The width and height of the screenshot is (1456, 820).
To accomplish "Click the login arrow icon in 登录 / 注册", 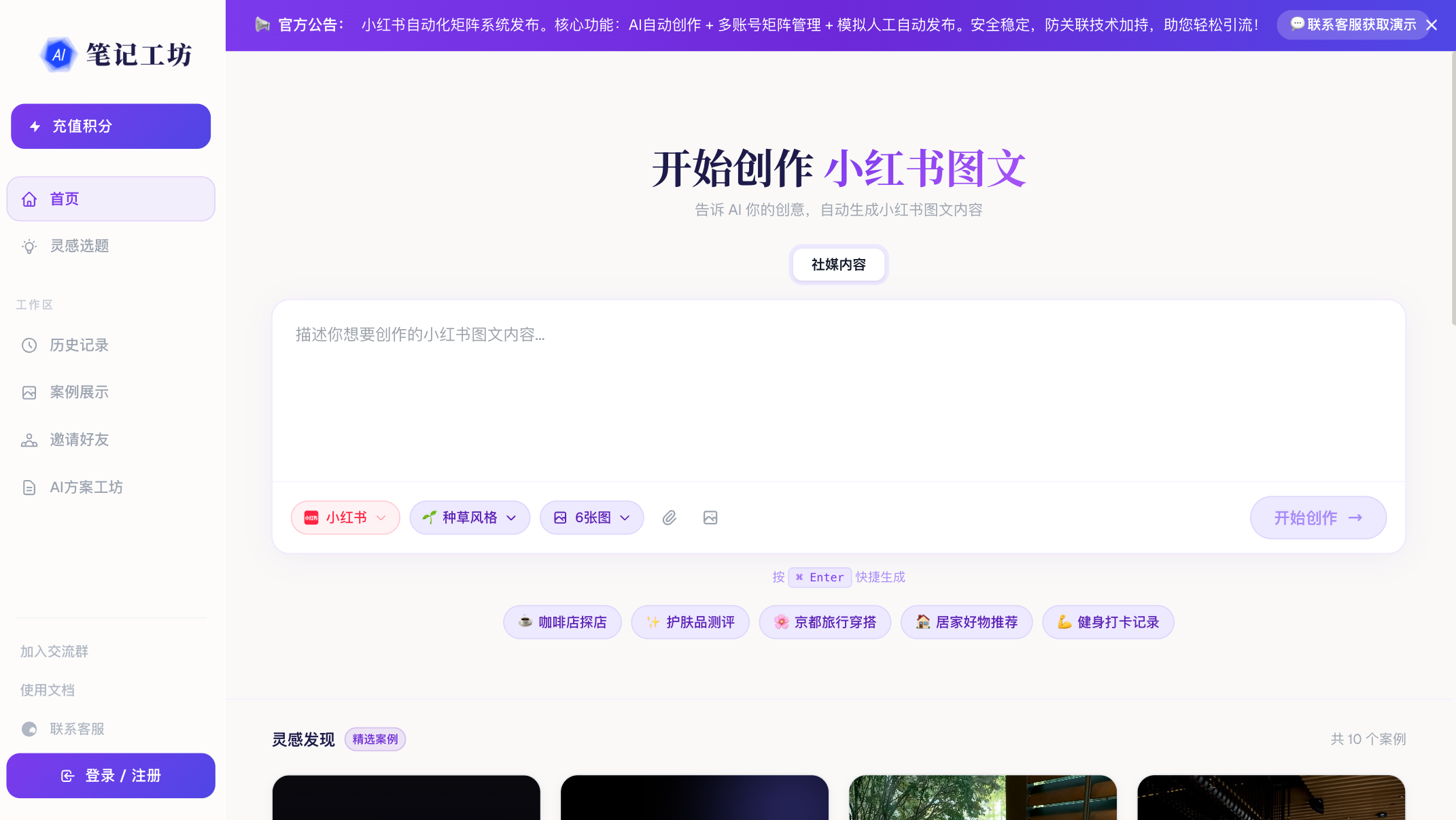I will [67, 776].
